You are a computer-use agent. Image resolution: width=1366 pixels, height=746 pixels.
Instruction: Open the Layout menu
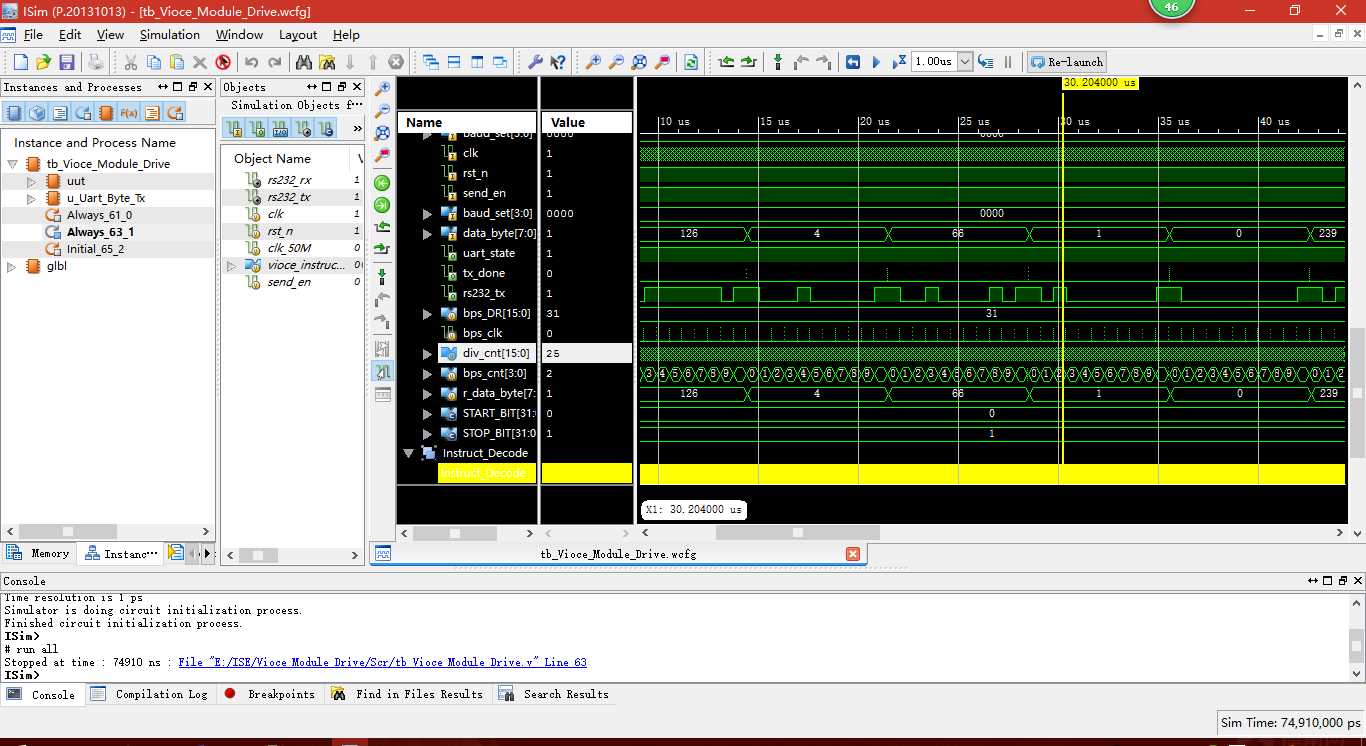pyautogui.click(x=298, y=35)
